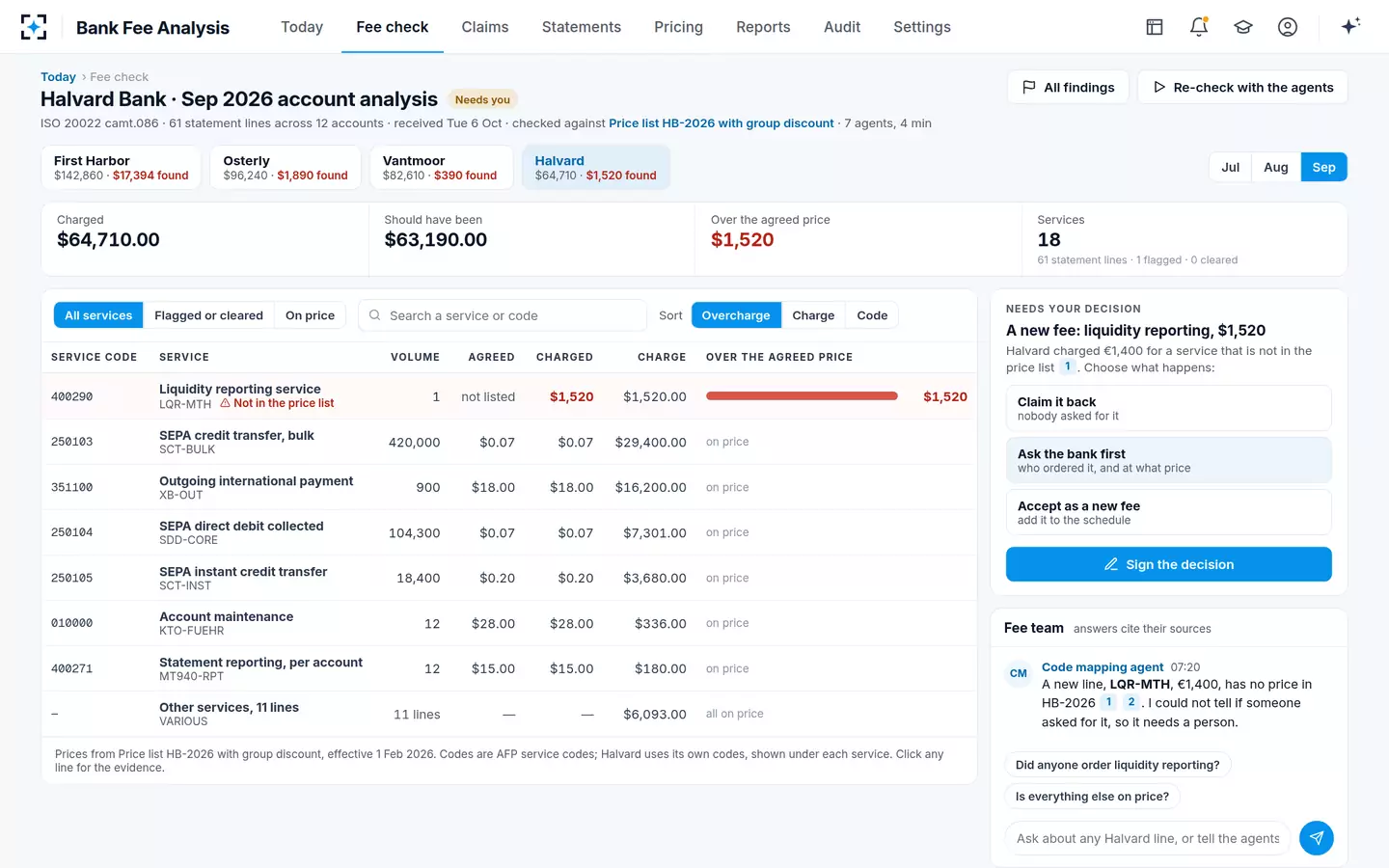Image resolution: width=1389 pixels, height=868 pixels.
Task: Go to Pricing tab
Action: (678, 27)
